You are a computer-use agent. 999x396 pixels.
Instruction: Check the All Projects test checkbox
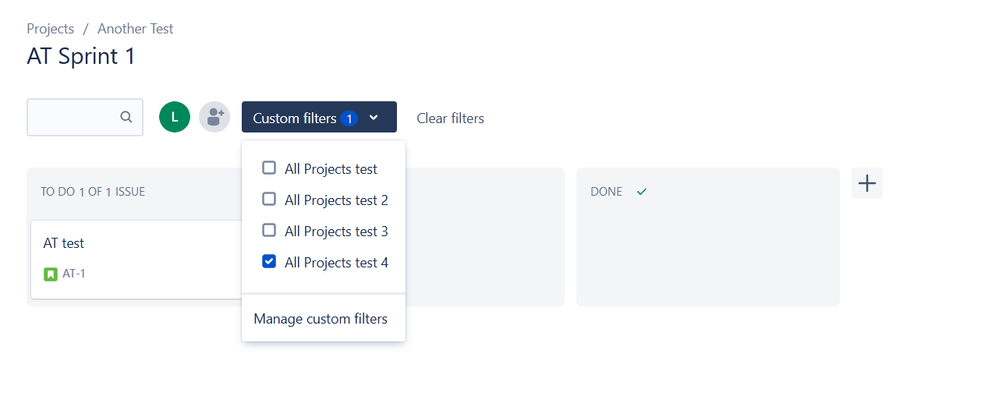269,168
